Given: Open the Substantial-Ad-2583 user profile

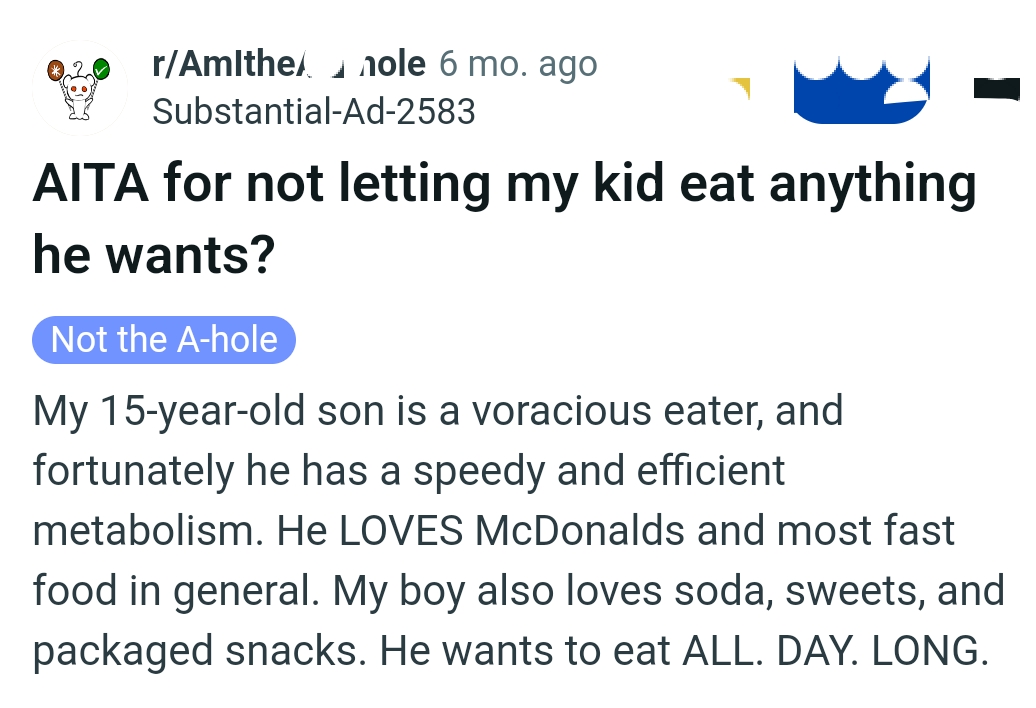Looking at the screenshot, I should click(313, 111).
